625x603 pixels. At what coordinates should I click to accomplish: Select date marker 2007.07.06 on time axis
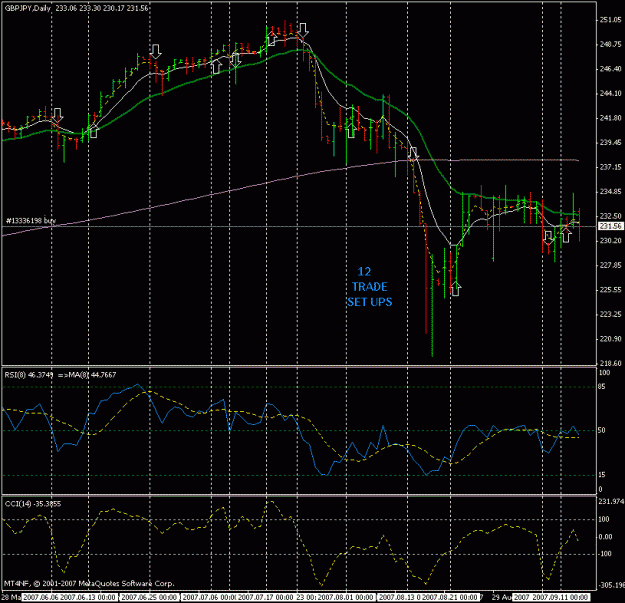209,597
